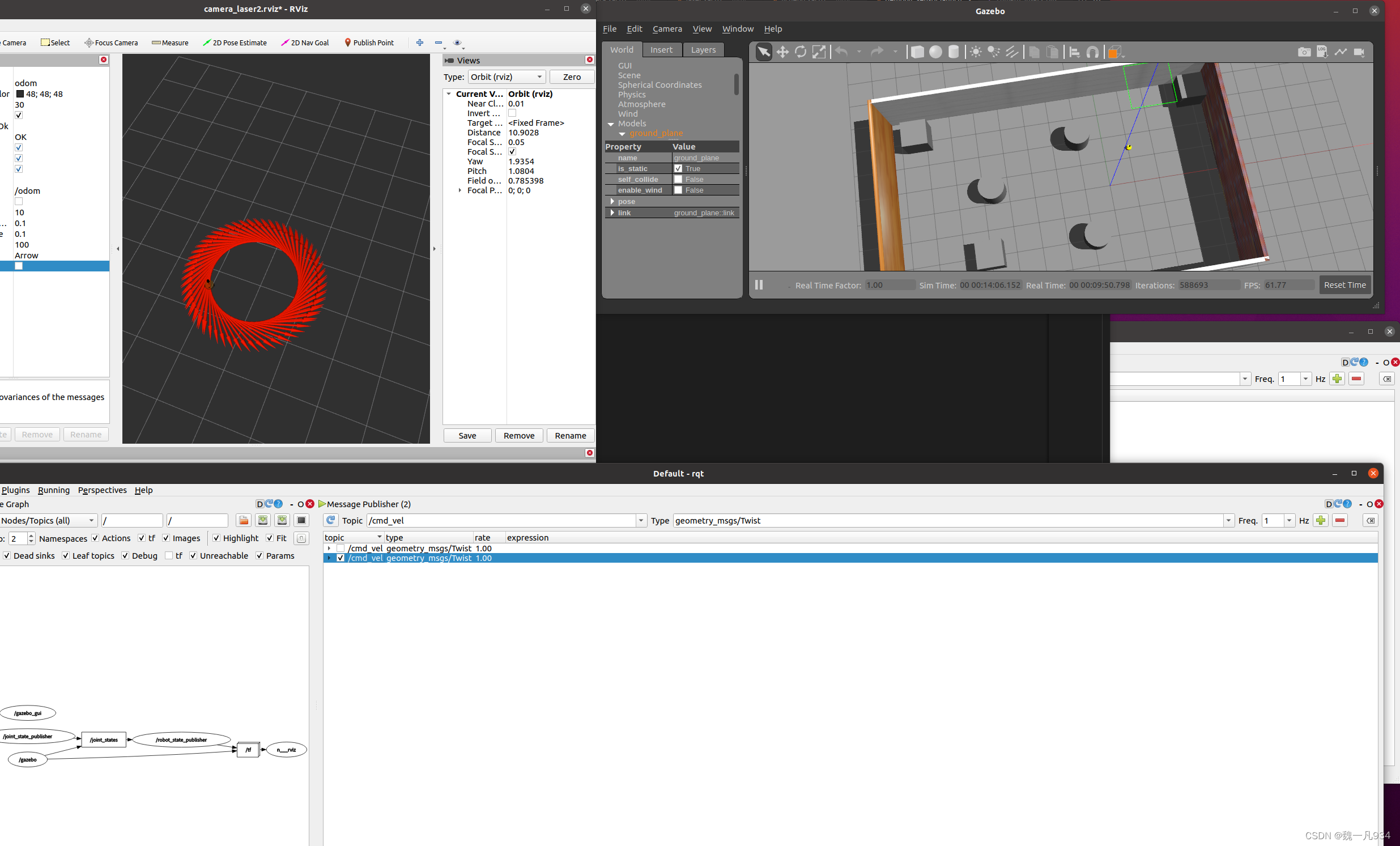Expand pose property in Gazebo
The image size is (1400, 846).
pos(612,201)
